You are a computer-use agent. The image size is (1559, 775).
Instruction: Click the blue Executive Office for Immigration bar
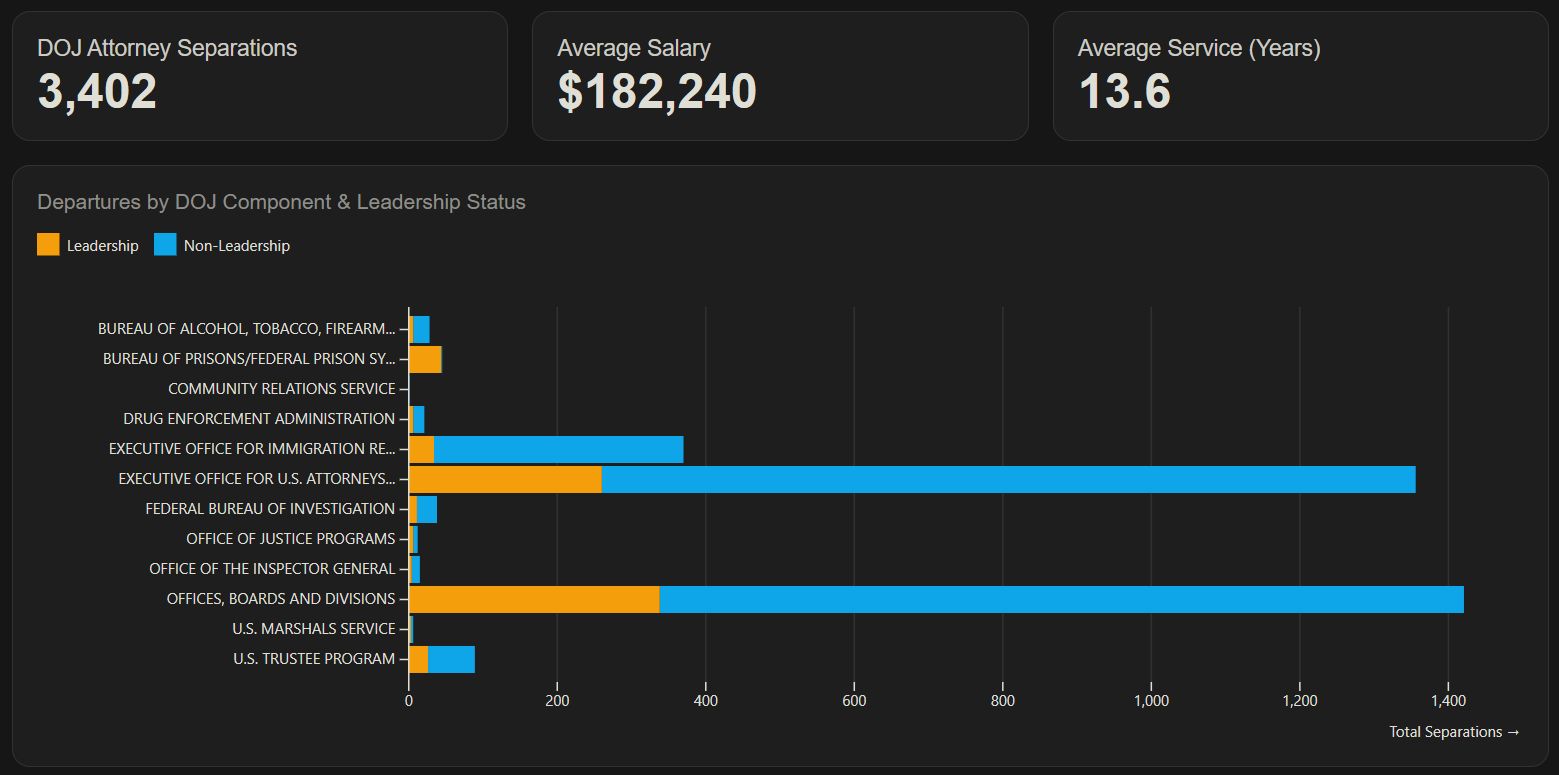point(558,449)
